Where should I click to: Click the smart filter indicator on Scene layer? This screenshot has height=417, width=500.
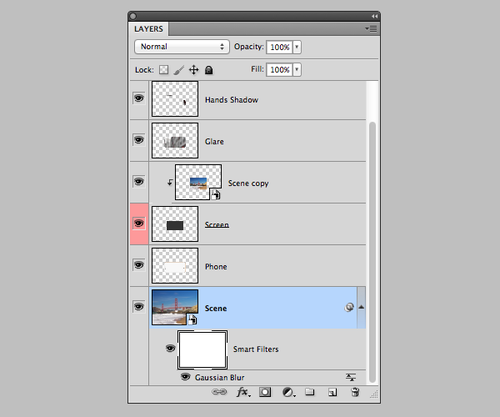pyautogui.click(x=349, y=307)
